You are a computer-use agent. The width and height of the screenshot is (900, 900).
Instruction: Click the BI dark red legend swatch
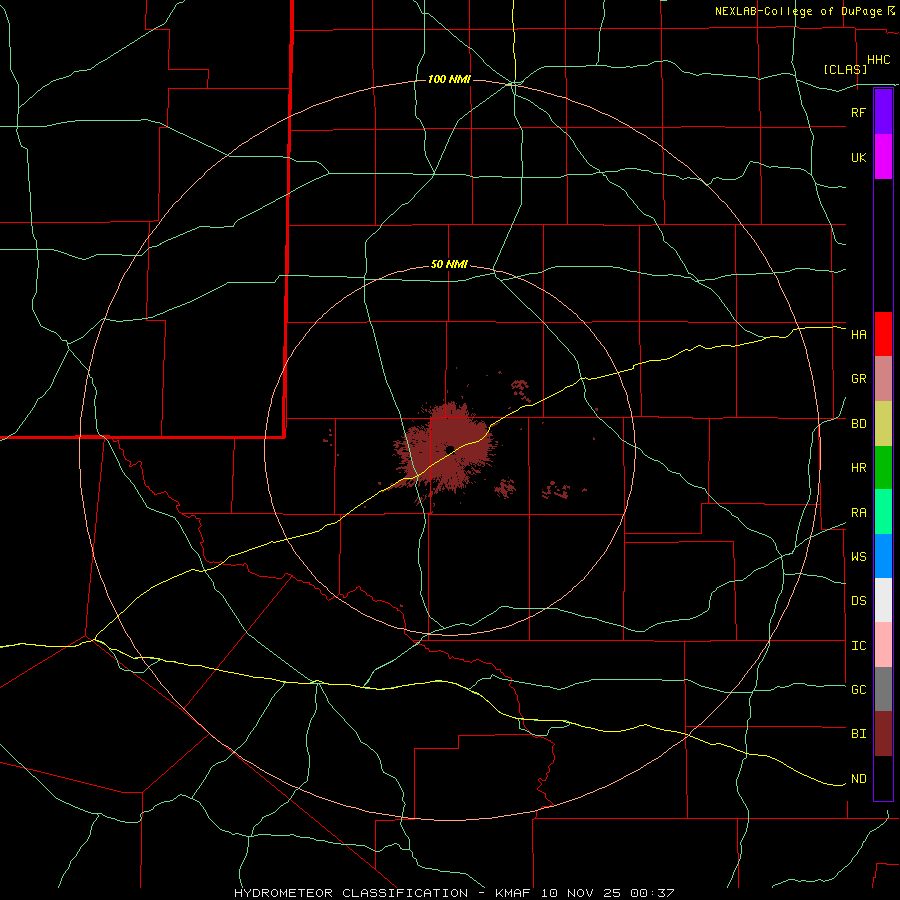click(x=883, y=734)
